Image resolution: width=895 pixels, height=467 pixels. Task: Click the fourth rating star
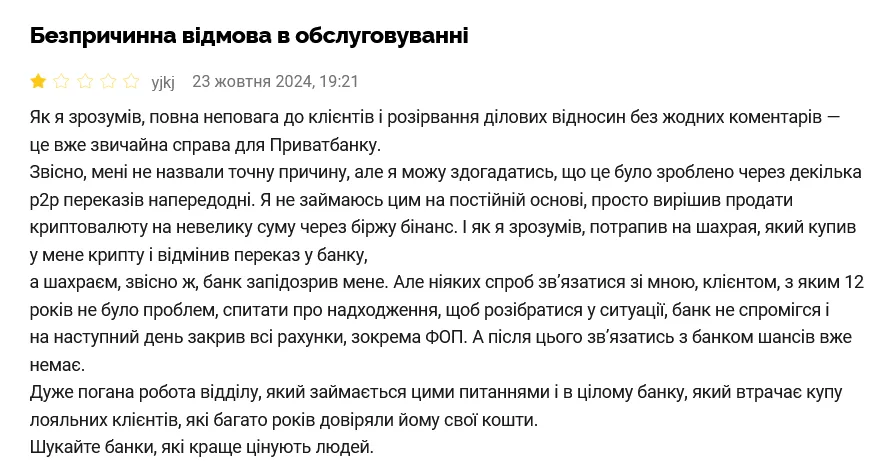coord(107,81)
